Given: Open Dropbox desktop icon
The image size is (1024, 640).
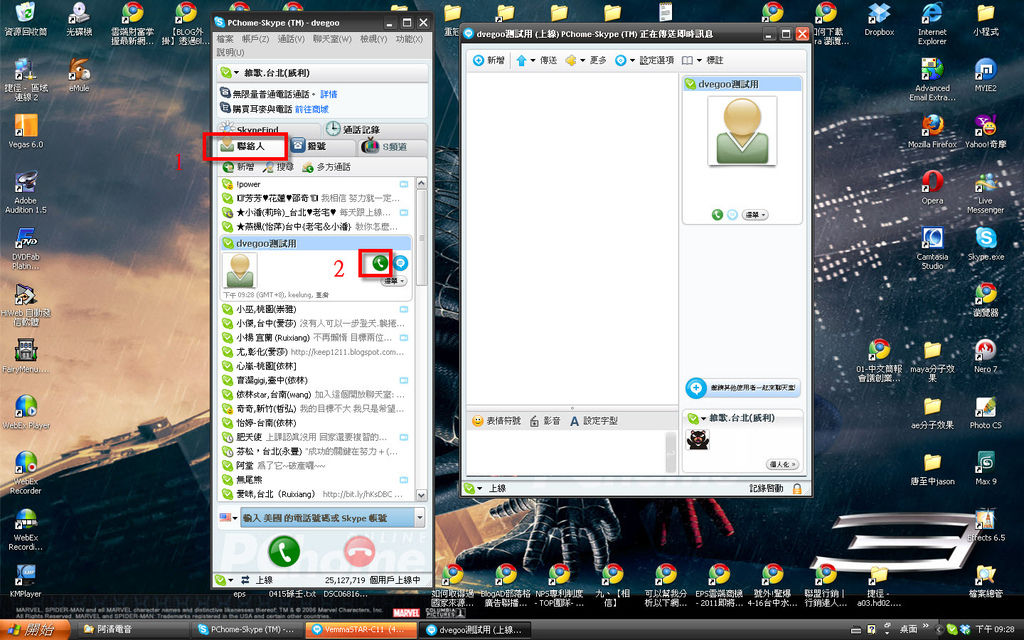Looking at the screenshot, I should [x=879, y=18].
